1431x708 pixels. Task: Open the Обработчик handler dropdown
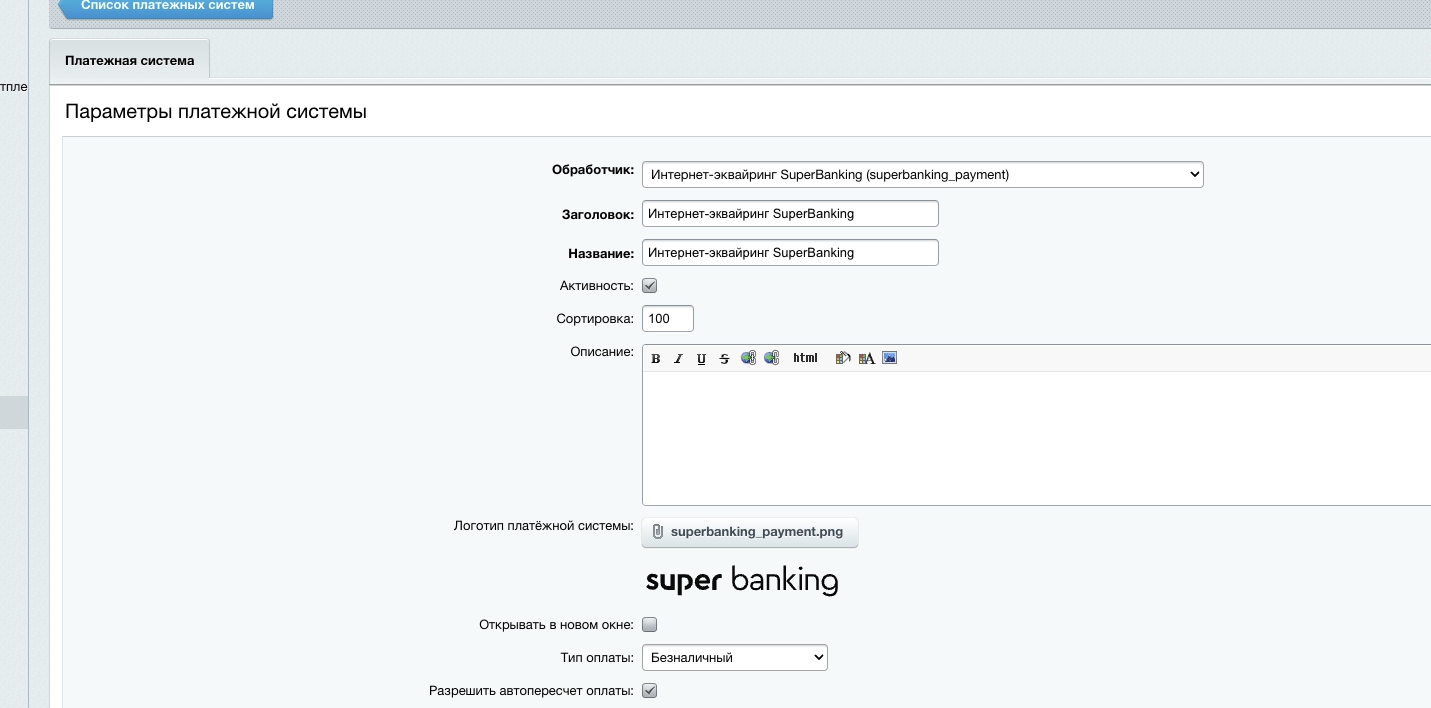(x=923, y=174)
